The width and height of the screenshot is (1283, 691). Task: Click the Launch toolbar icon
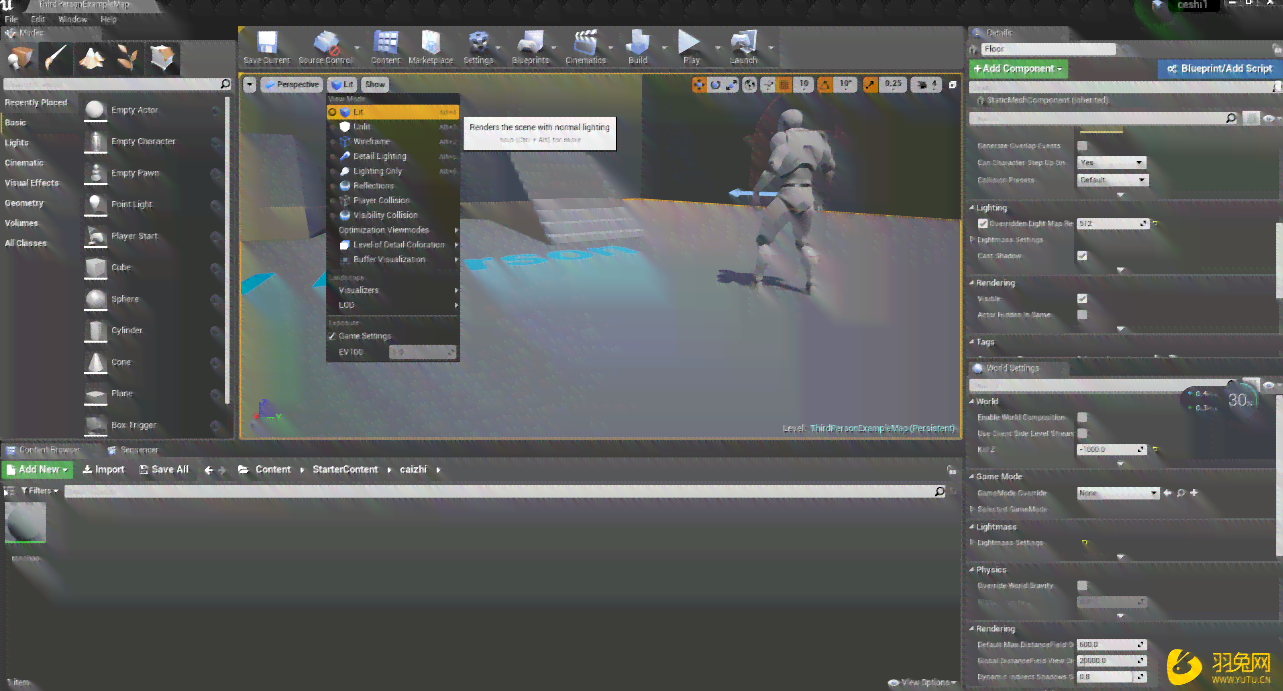(744, 45)
